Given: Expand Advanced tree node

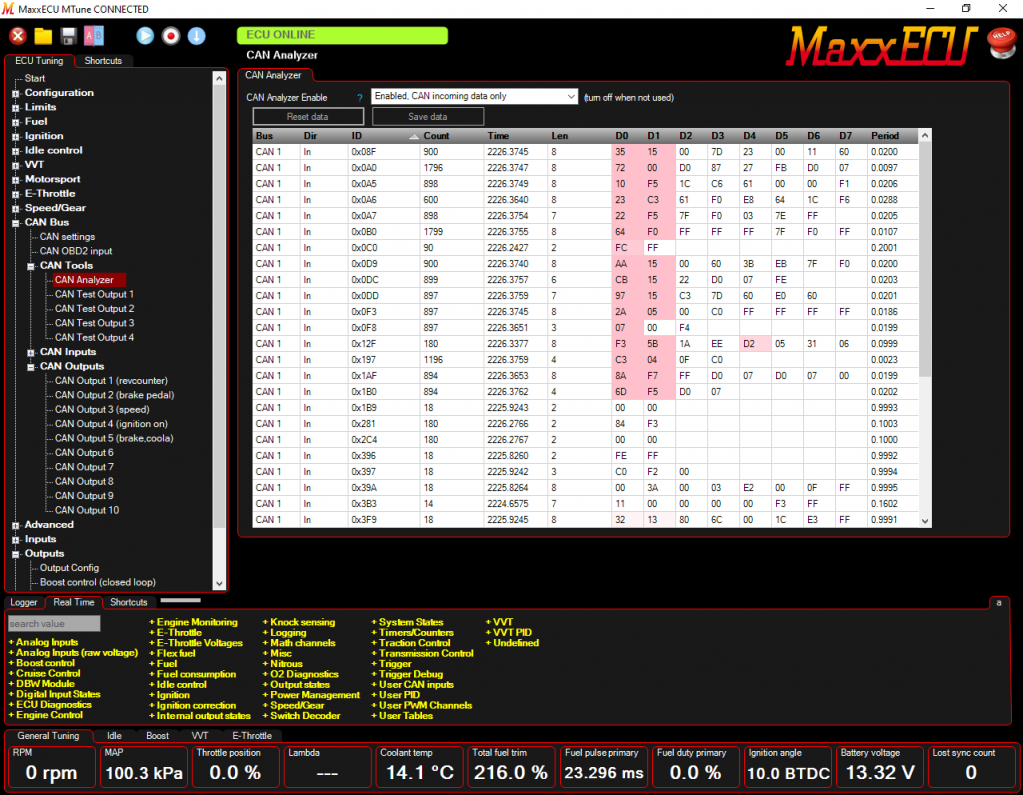Looking at the screenshot, I should coord(16,525).
